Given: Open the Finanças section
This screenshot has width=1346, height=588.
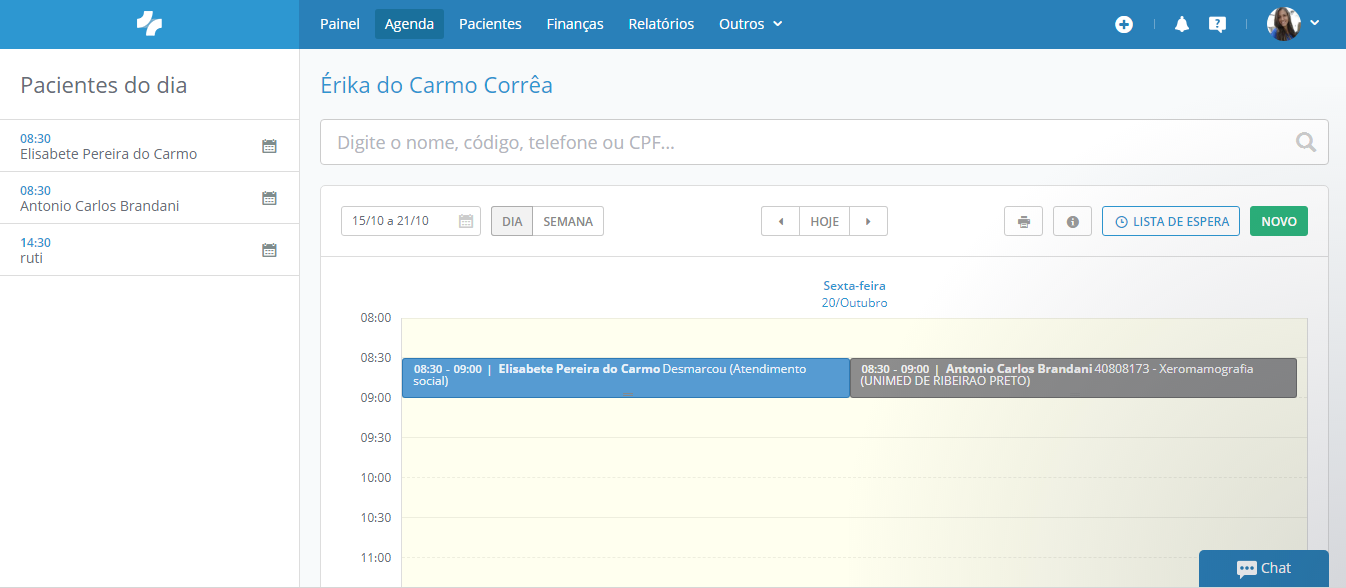Looking at the screenshot, I should [x=574, y=23].
